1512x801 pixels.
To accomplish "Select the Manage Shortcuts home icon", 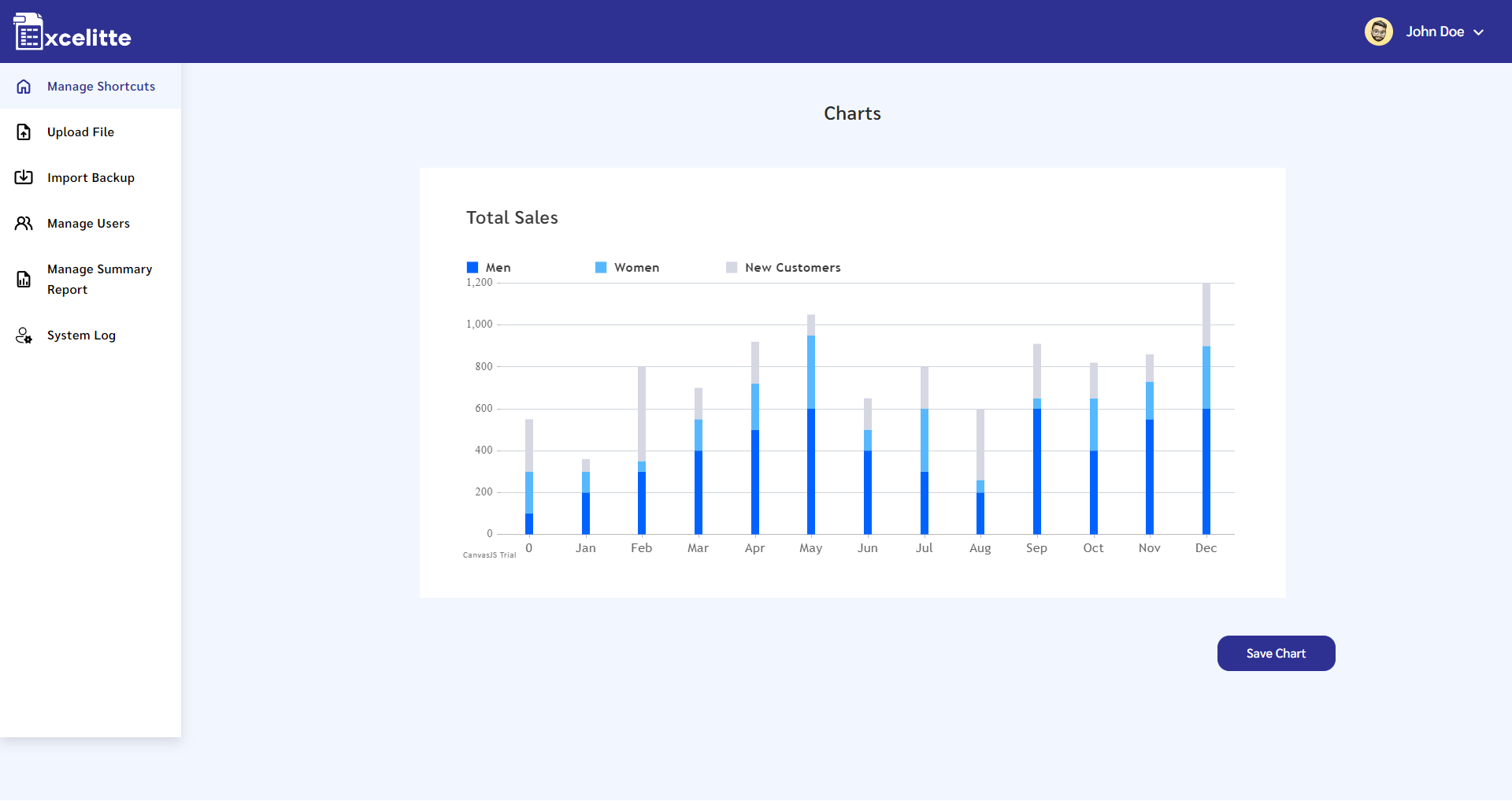I will coord(23,86).
